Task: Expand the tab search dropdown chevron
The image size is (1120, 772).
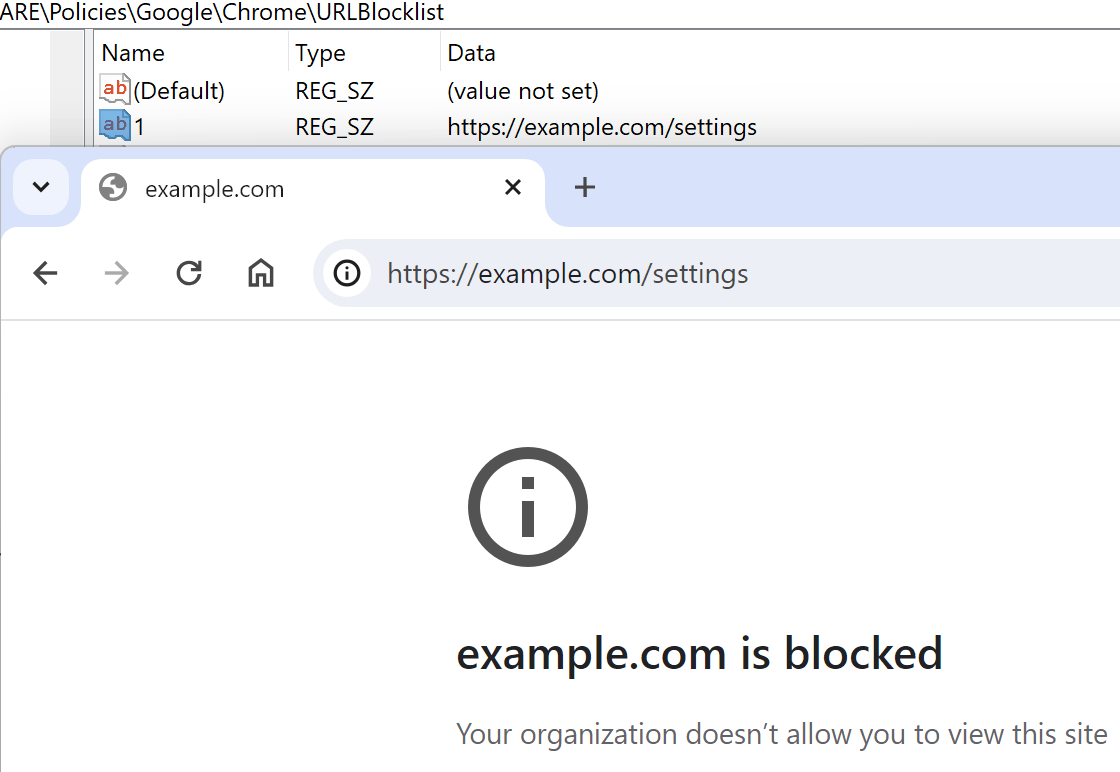Action: [41, 187]
